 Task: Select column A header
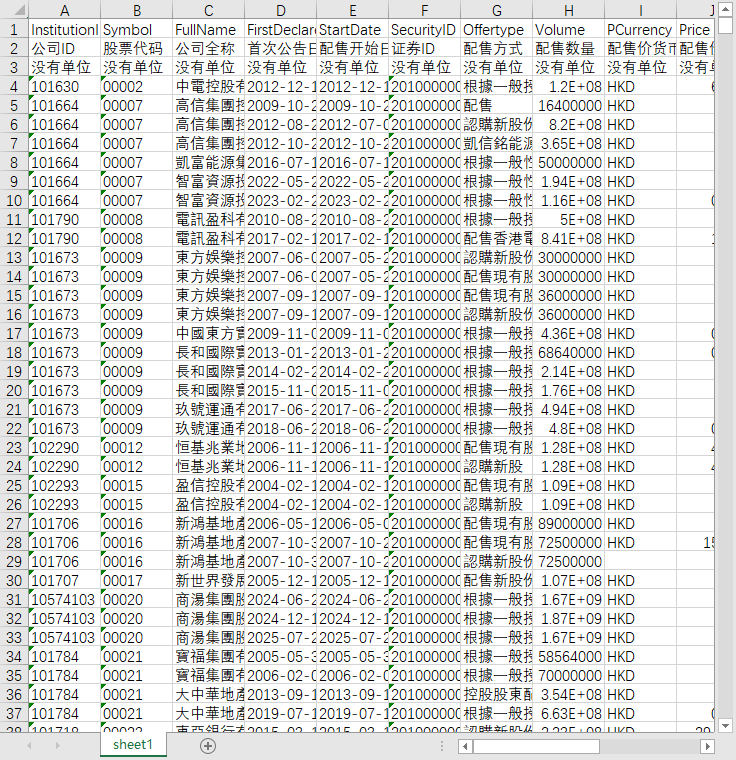pos(64,10)
